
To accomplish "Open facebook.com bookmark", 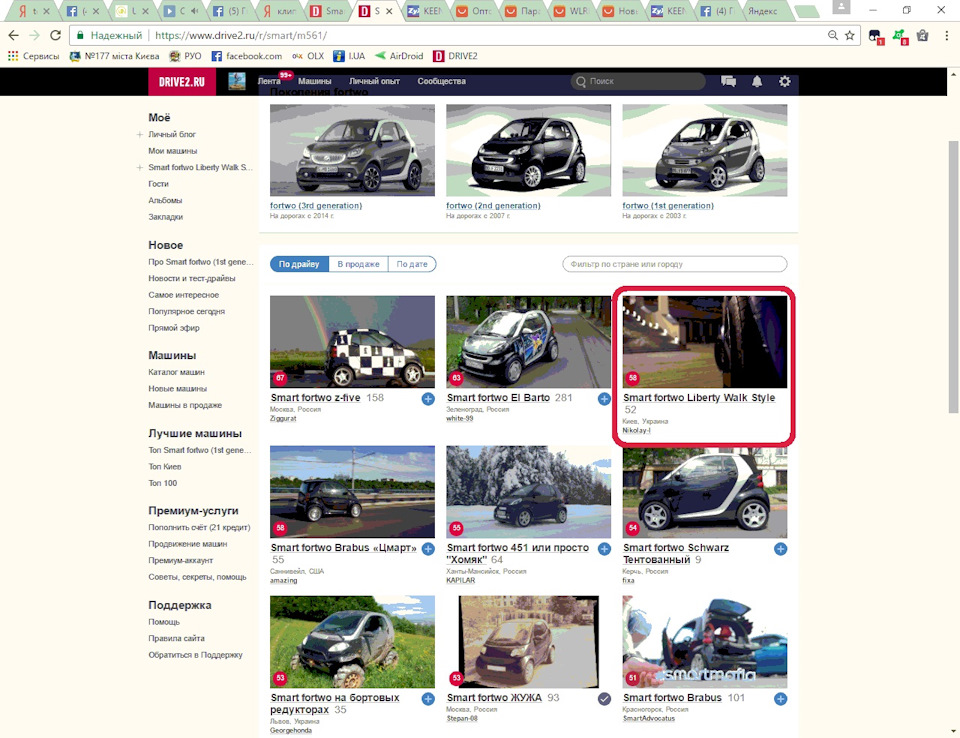I will pos(247,56).
